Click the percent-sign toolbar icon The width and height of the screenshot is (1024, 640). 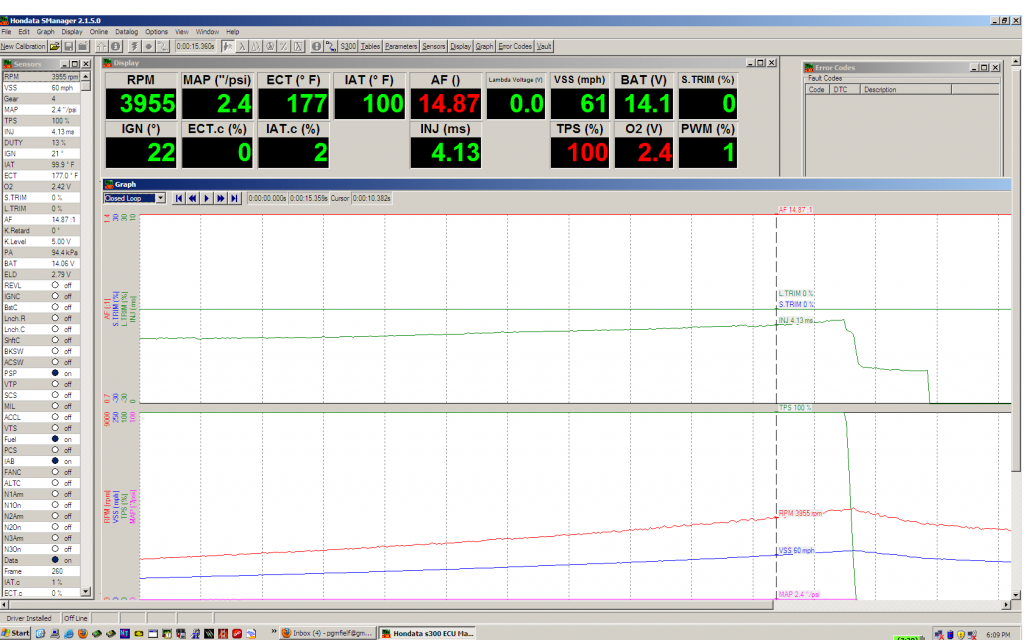pyautogui.click(x=284, y=46)
